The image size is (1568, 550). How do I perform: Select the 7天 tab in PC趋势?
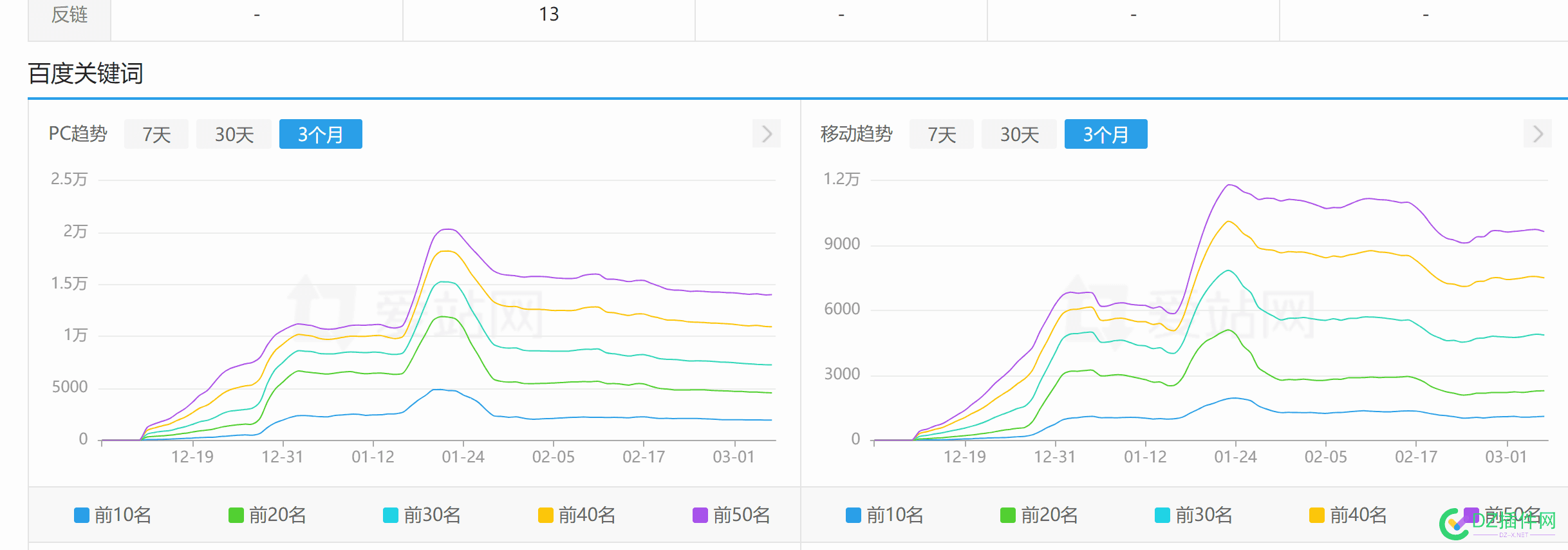point(156,134)
